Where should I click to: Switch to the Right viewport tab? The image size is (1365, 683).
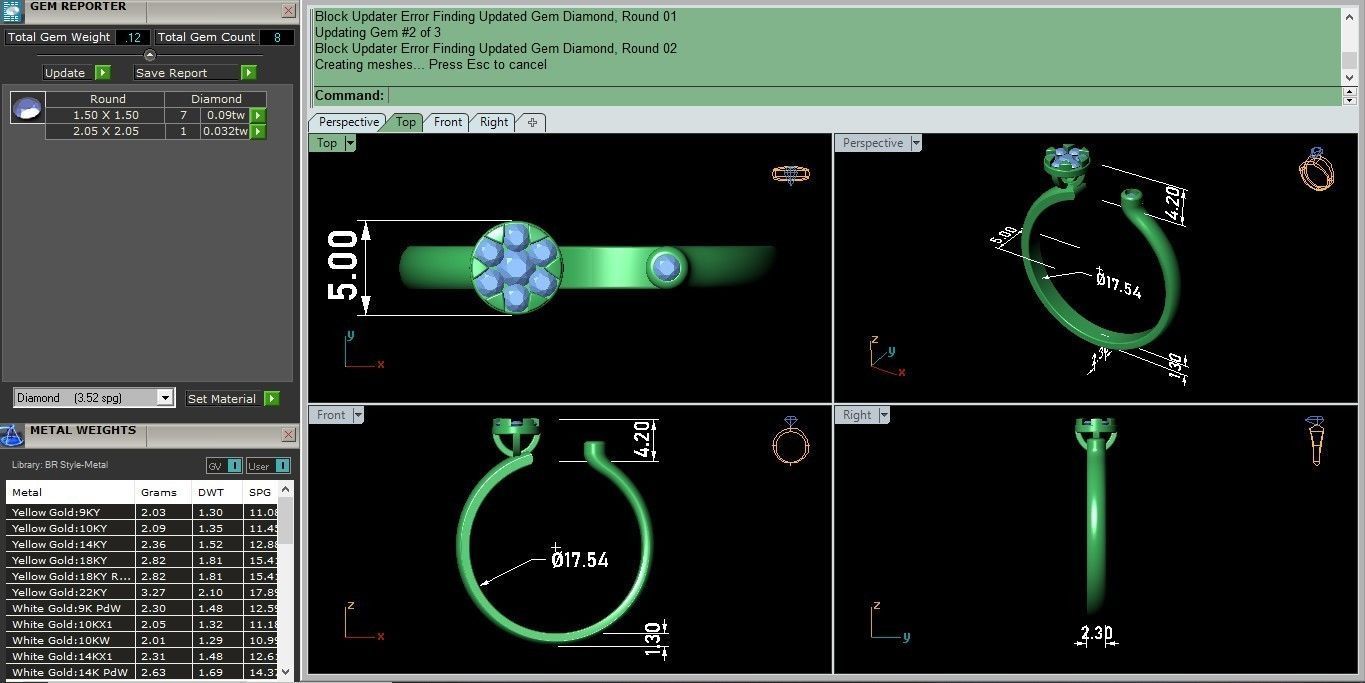coord(494,122)
